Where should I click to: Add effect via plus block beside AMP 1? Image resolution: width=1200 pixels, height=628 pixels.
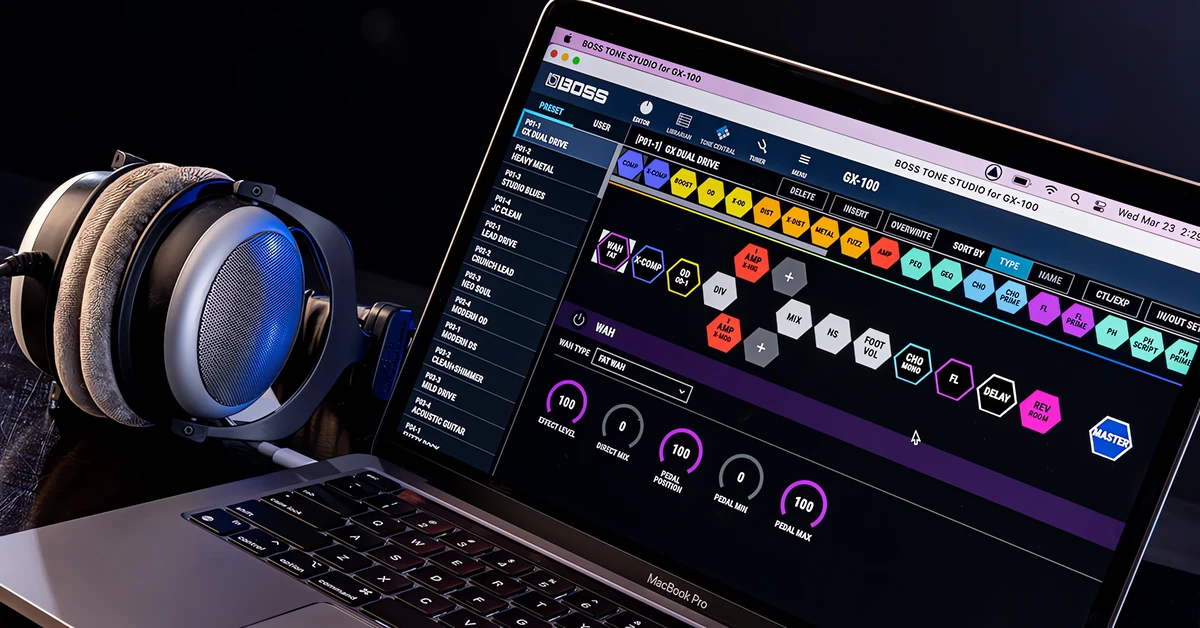pyautogui.click(x=789, y=276)
